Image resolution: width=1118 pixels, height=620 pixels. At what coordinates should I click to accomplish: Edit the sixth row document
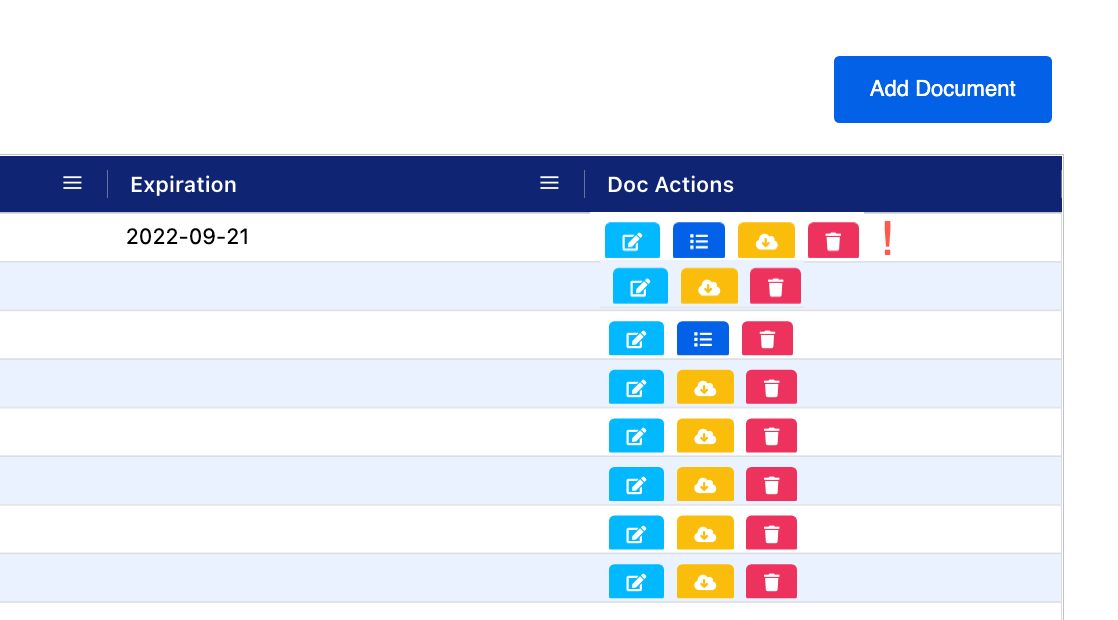pyautogui.click(x=636, y=485)
